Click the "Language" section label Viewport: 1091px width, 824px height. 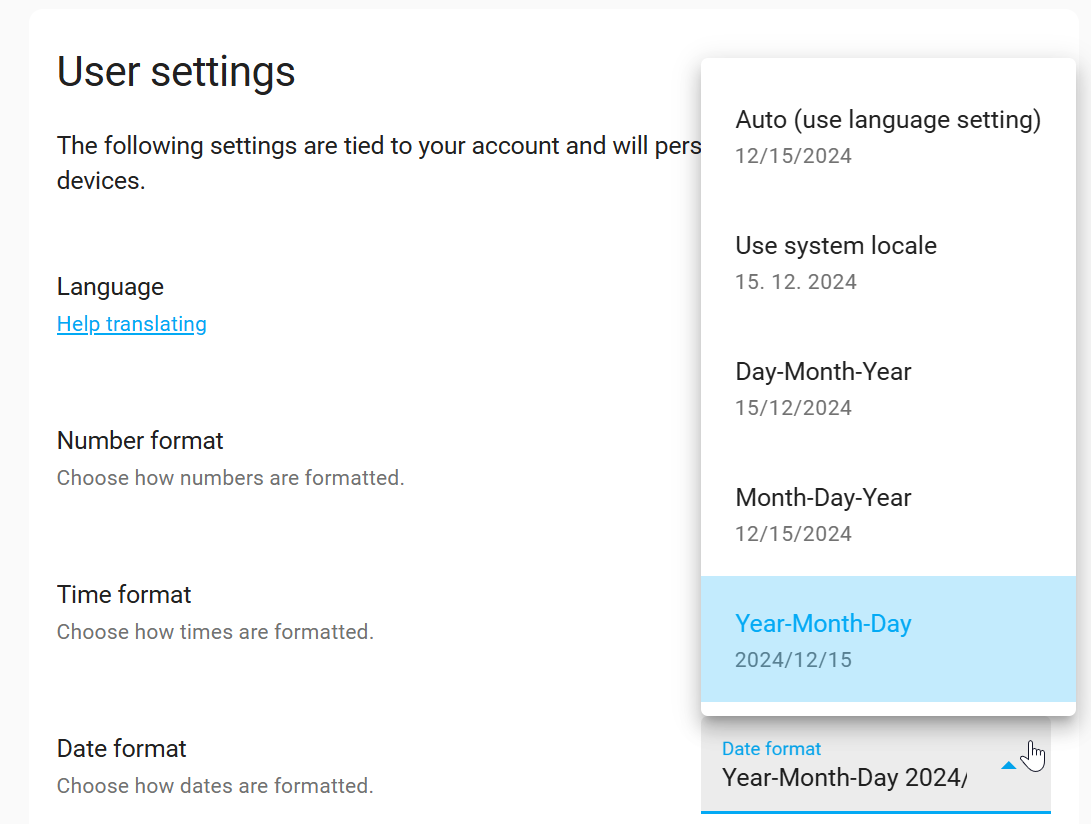tap(110, 287)
